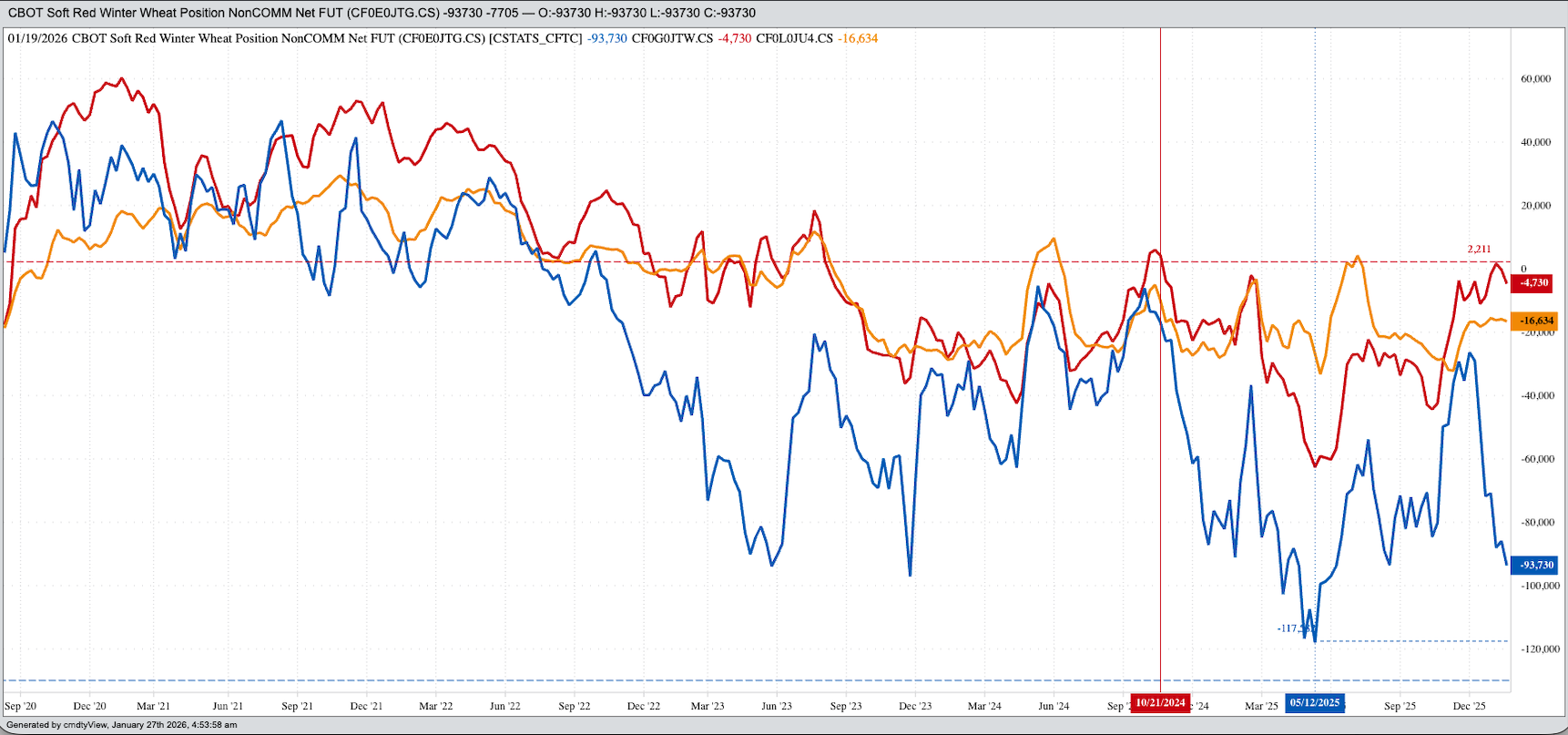
Task: Click the red 10/21/2024 date flag
Action: (1160, 703)
